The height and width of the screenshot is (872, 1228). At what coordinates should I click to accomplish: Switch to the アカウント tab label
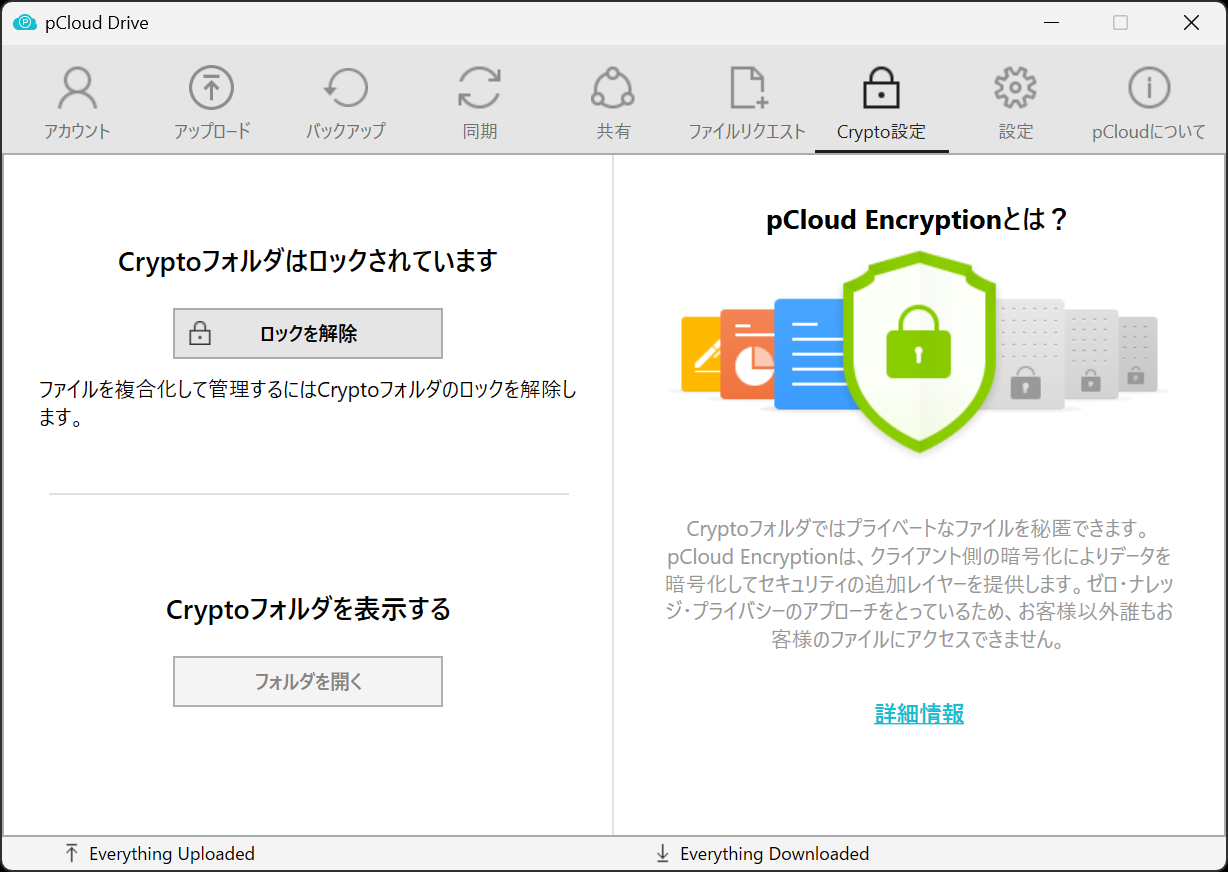pyautogui.click(x=77, y=131)
